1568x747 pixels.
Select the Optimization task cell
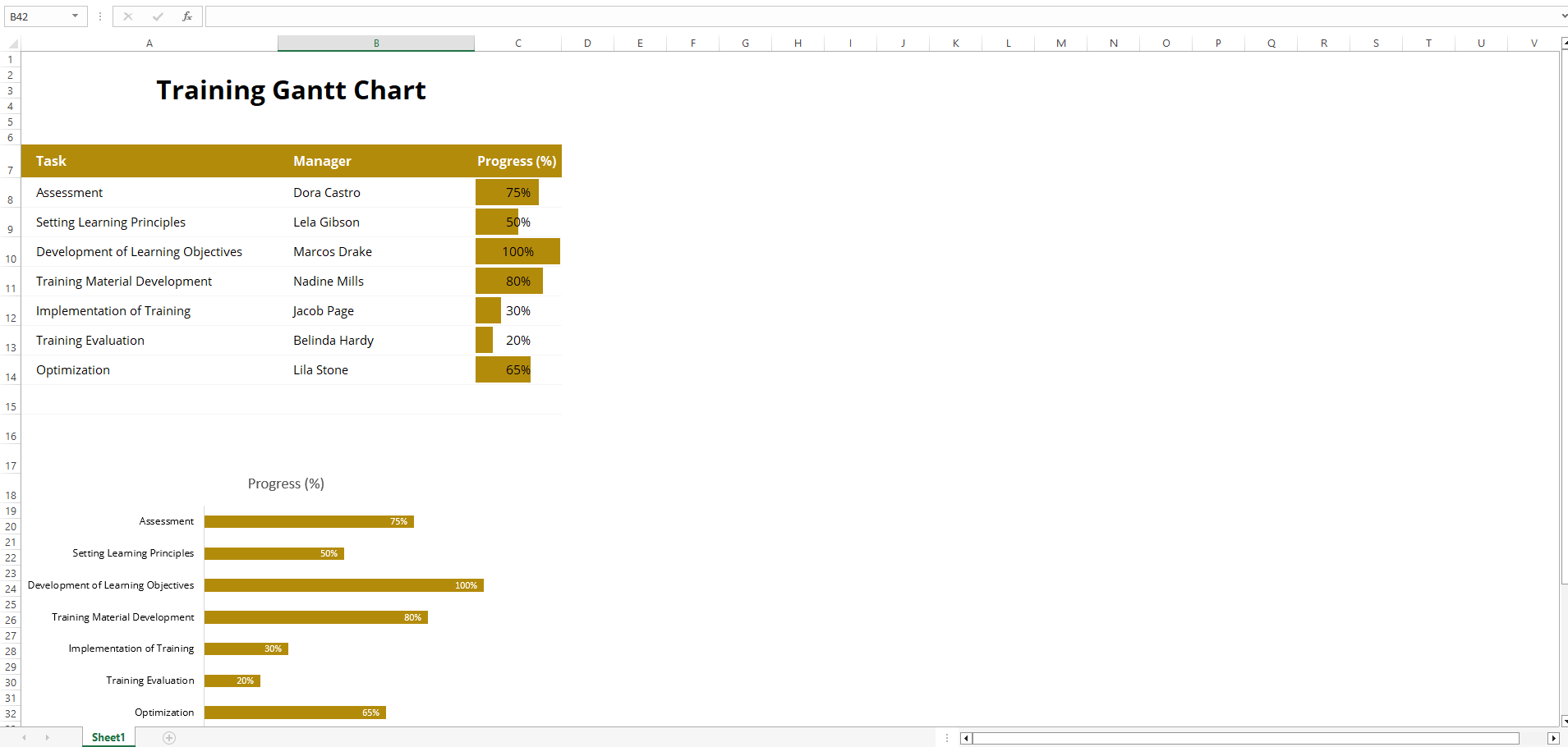click(149, 370)
